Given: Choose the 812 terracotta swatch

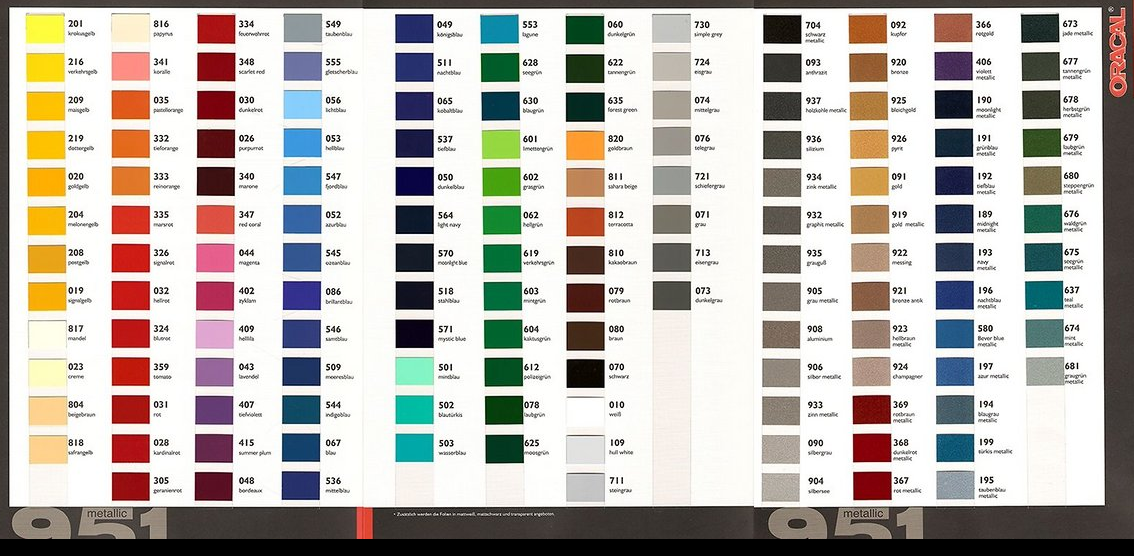Looking at the screenshot, I should [585, 222].
